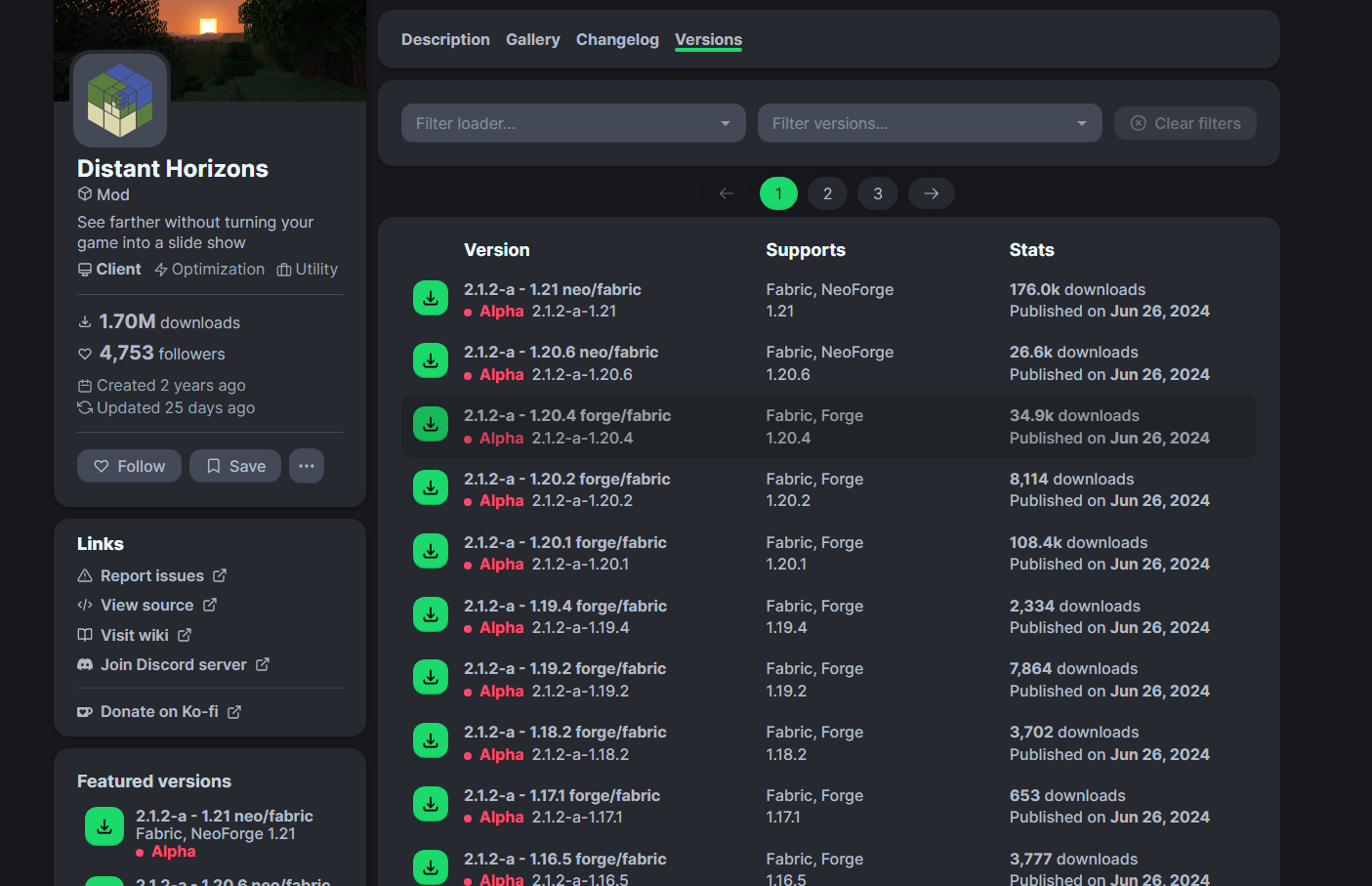Switch to the Gallery tab
Image resolution: width=1372 pixels, height=886 pixels.
click(533, 39)
